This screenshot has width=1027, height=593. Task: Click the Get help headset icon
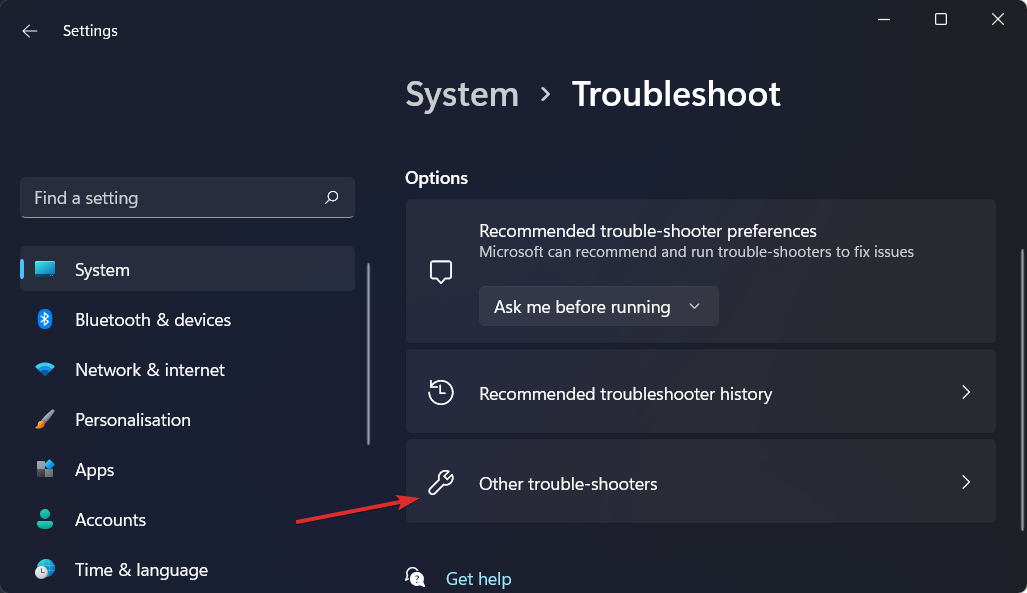415,577
